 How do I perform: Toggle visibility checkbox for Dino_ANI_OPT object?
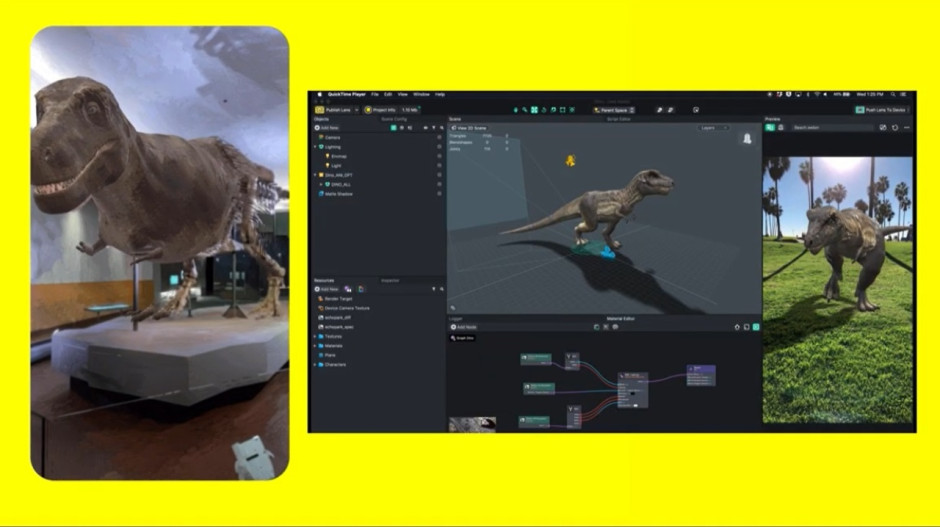(439, 175)
